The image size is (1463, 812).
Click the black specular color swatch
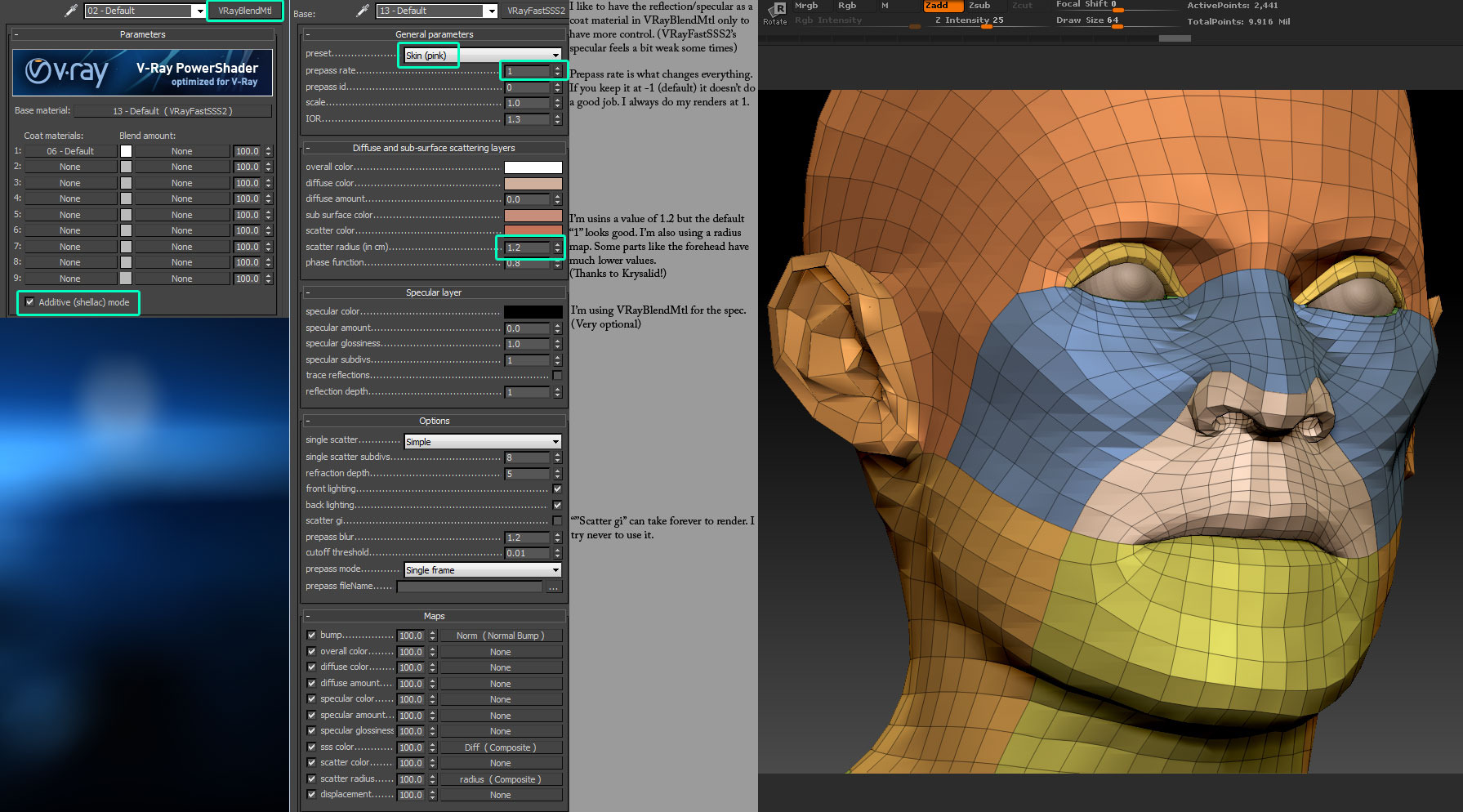[533, 312]
